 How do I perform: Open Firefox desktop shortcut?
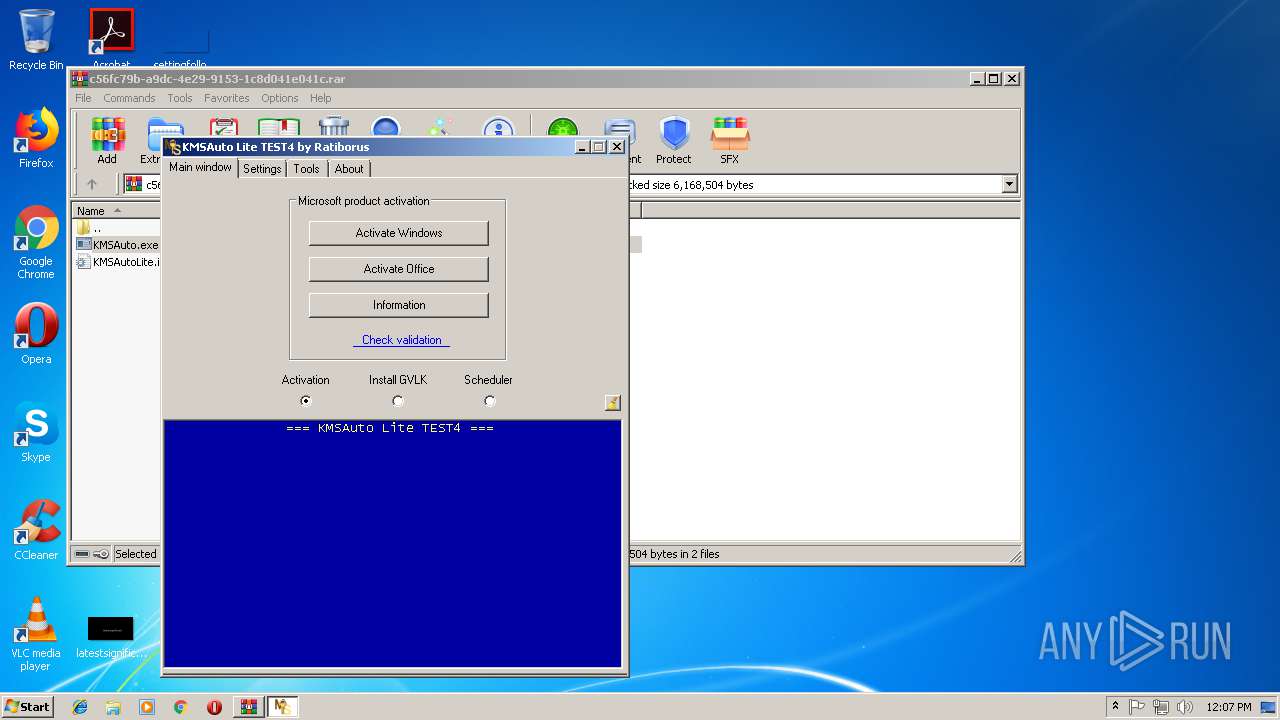[x=36, y=138]
